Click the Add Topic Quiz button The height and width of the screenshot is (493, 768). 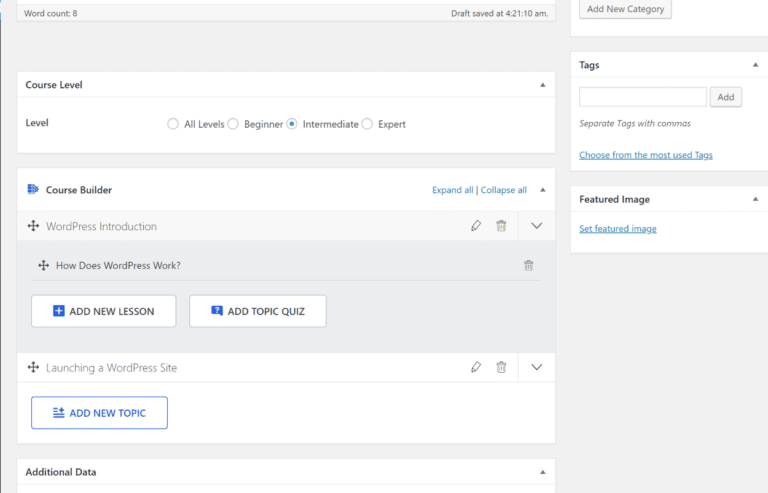point(258,311)
